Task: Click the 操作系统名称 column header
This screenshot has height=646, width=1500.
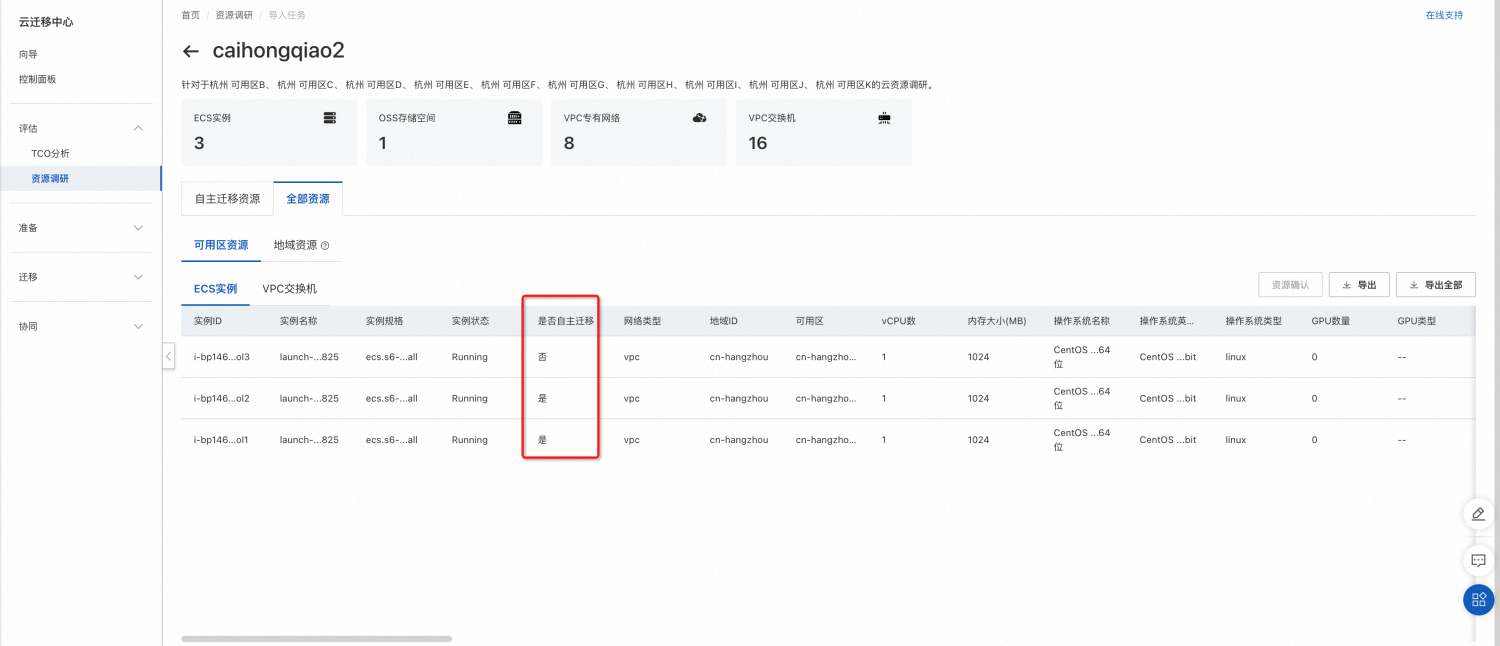Action: [x=1082, y=321]
